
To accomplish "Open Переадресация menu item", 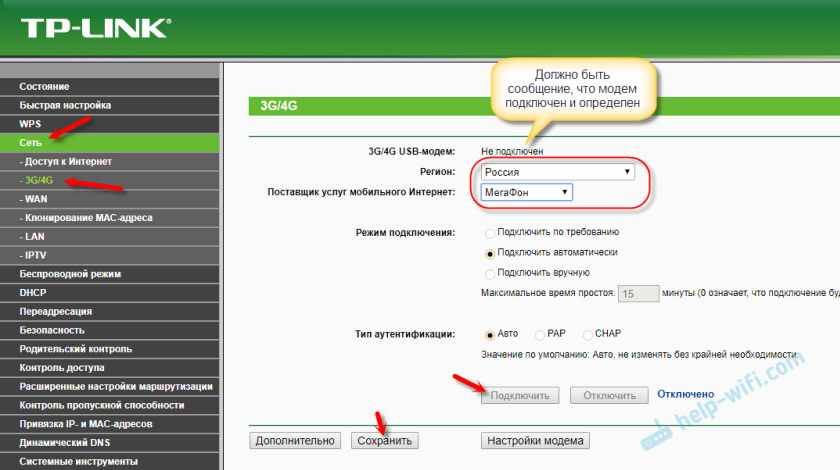I will [109, 311].
